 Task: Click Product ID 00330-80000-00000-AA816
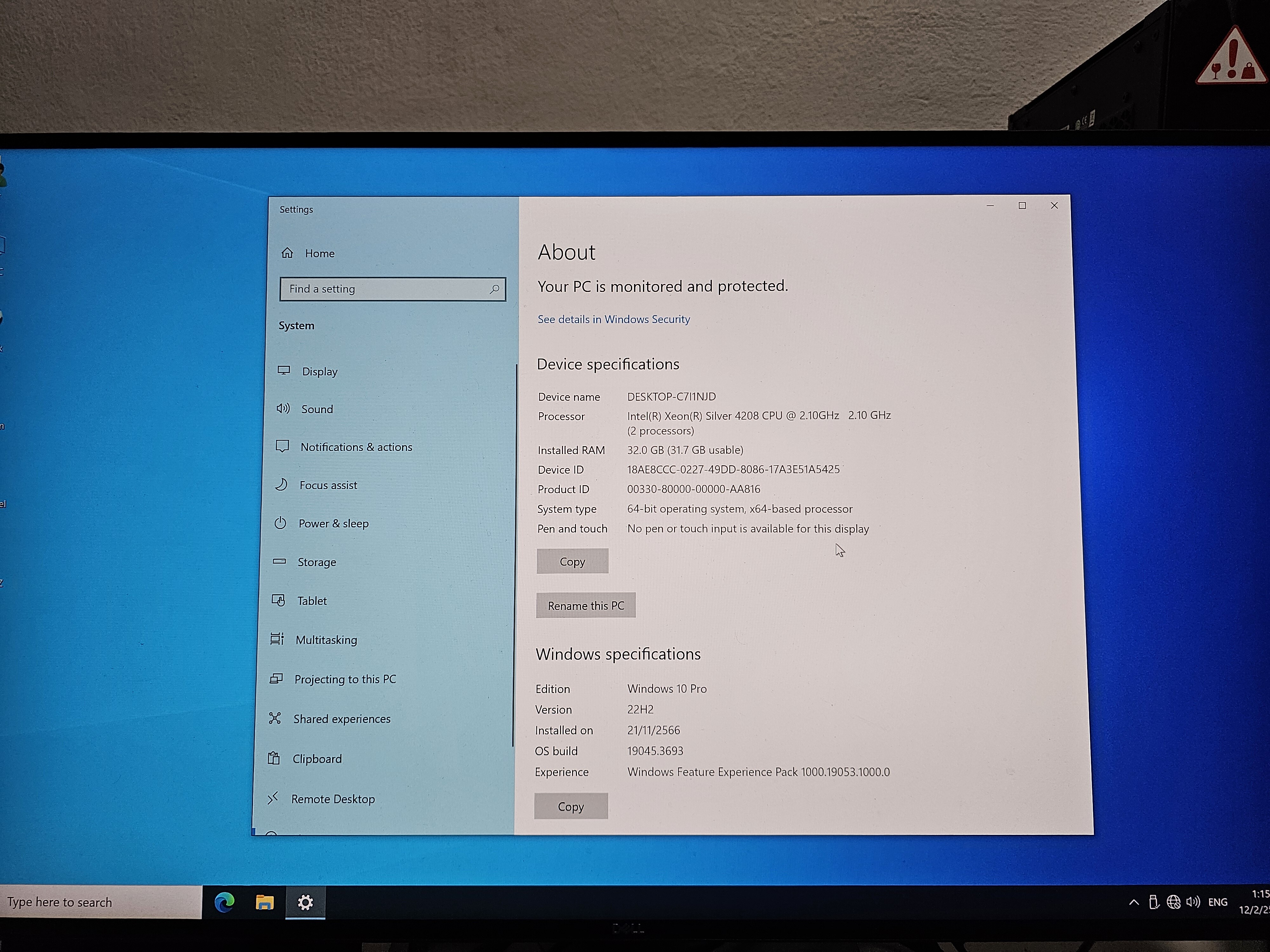[x=693, y=489]
